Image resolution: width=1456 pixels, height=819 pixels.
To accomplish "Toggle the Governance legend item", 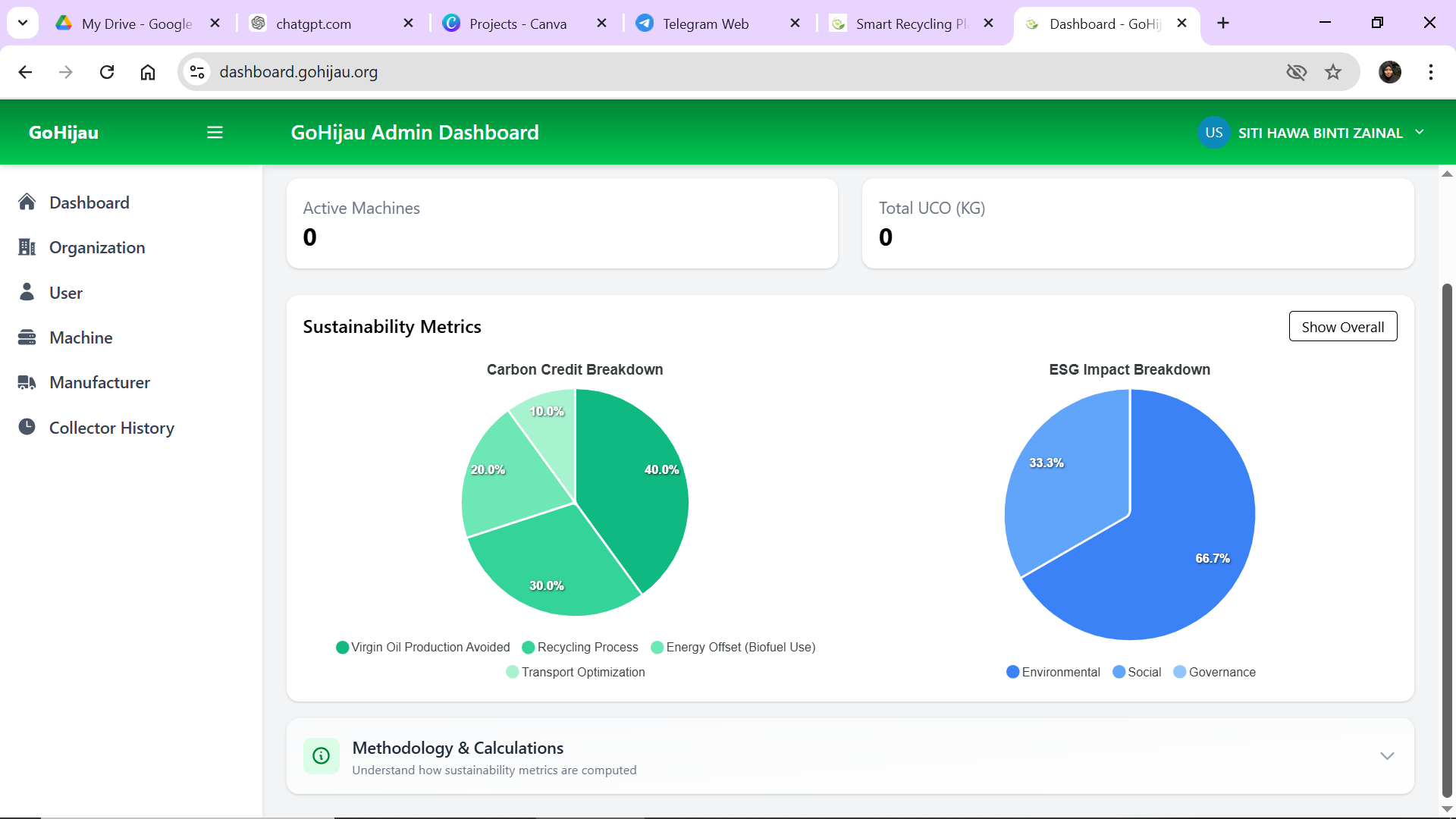I will click(x=1214, y=672).
